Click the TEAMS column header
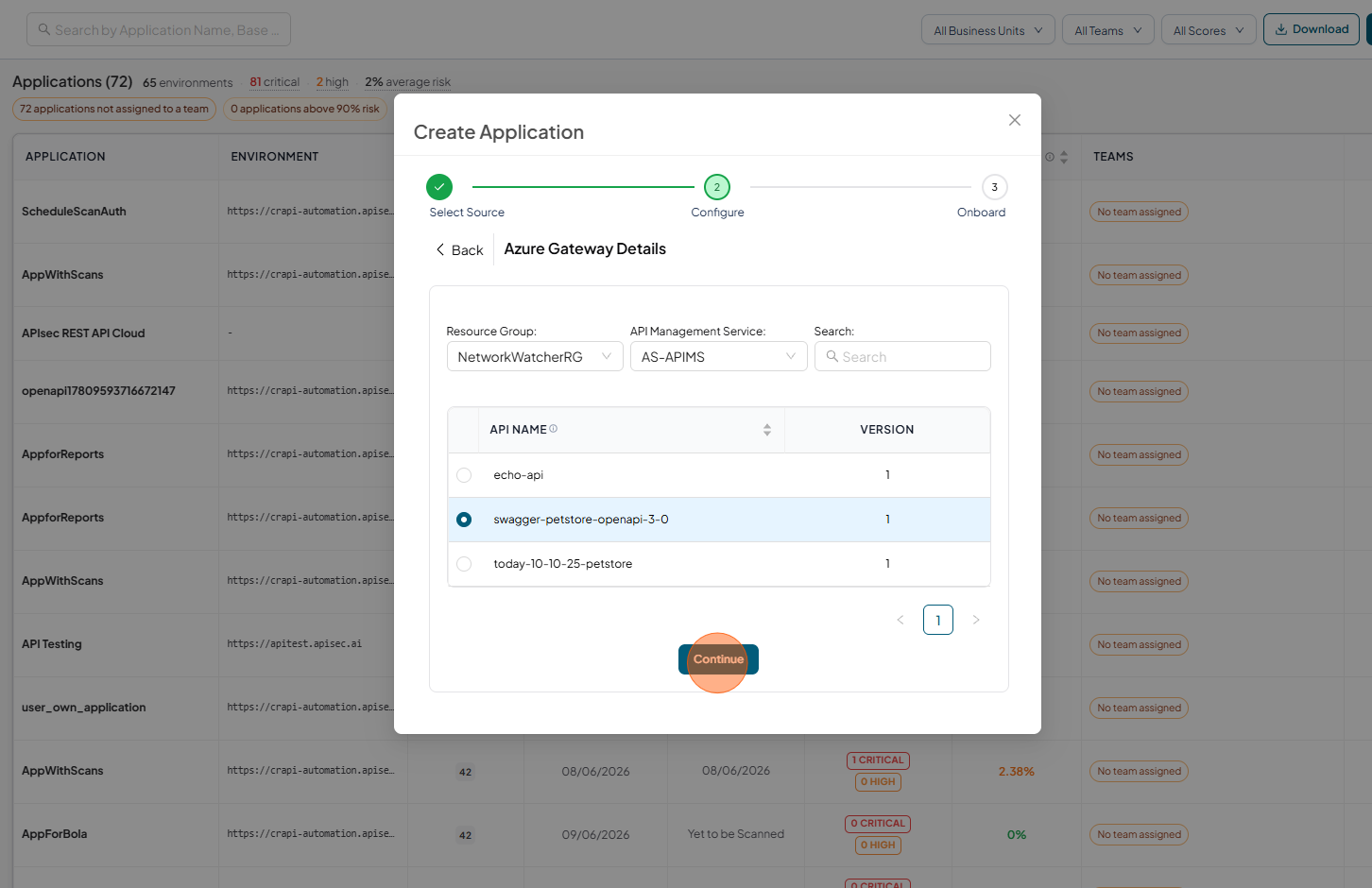The image size is (1372, 888). 1113,157
